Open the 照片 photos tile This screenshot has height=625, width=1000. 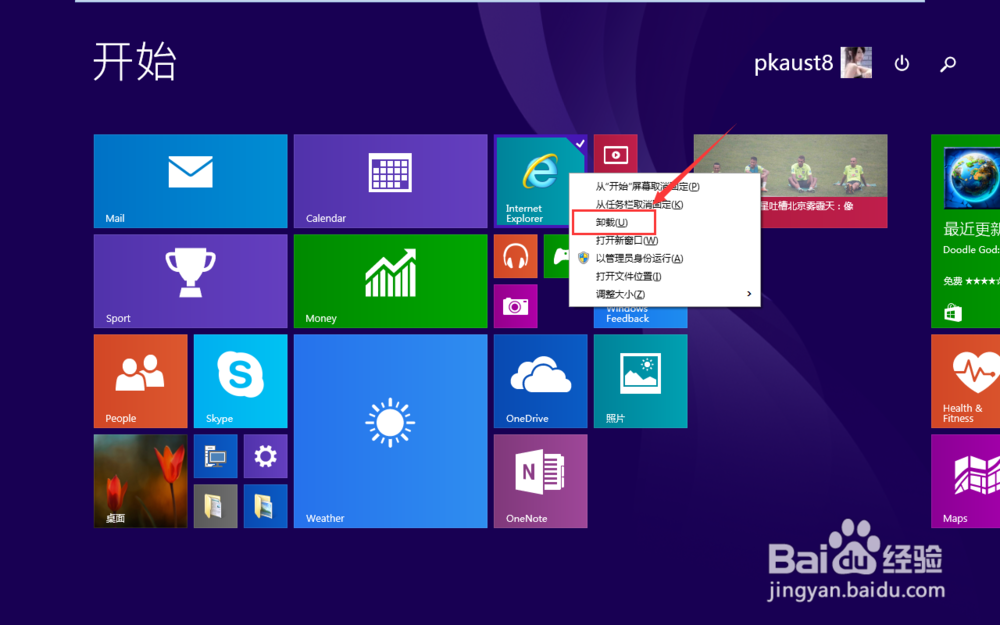(x=640, y=381)
